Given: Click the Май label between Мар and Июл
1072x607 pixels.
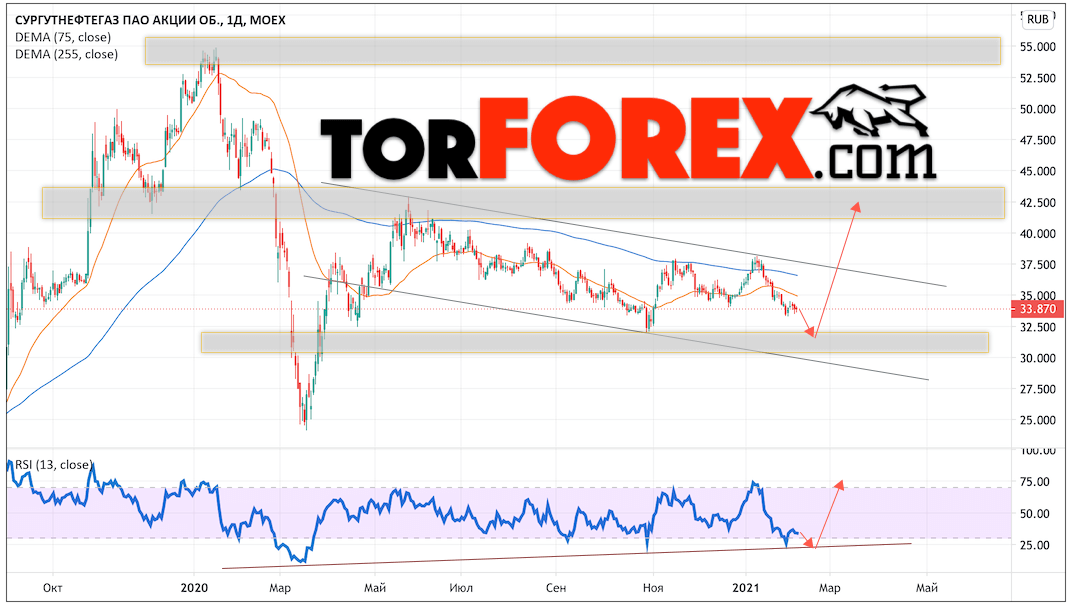Looking at the screenshot, I should 375,588.
